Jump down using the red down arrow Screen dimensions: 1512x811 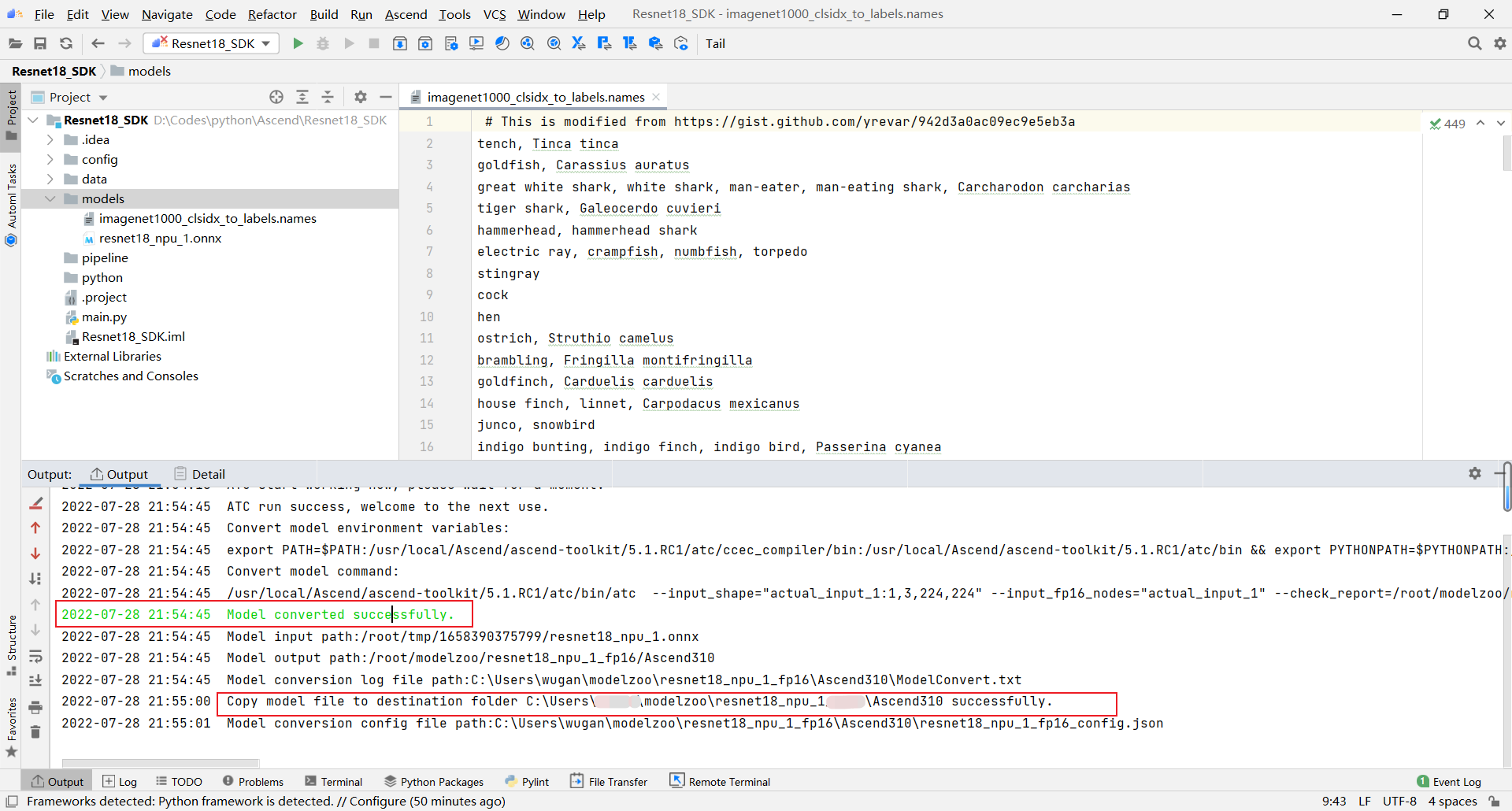click(35, 554)
